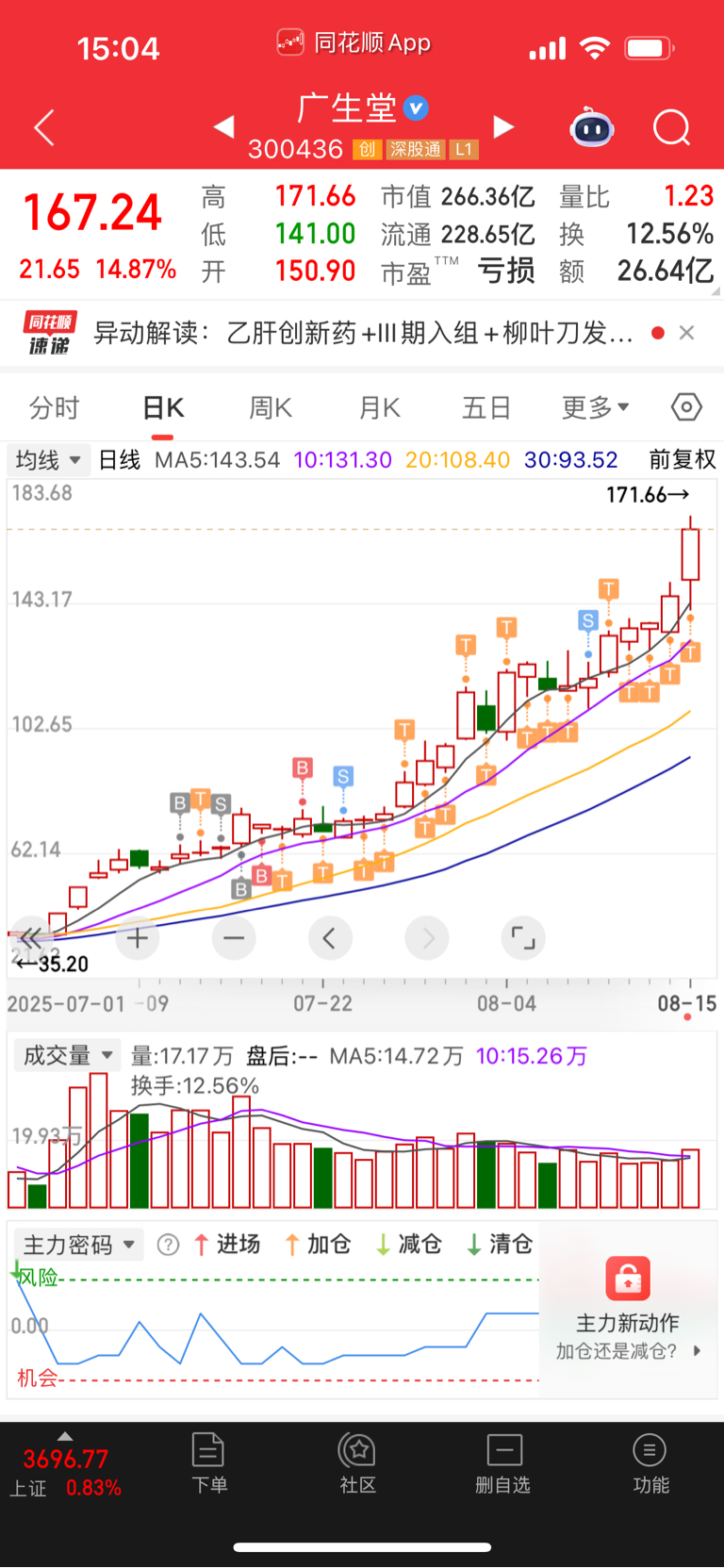Viewport: 724px width, 1568px height.
Task: Tap 主力新动作 label
Action: [x=628, y=1323]
